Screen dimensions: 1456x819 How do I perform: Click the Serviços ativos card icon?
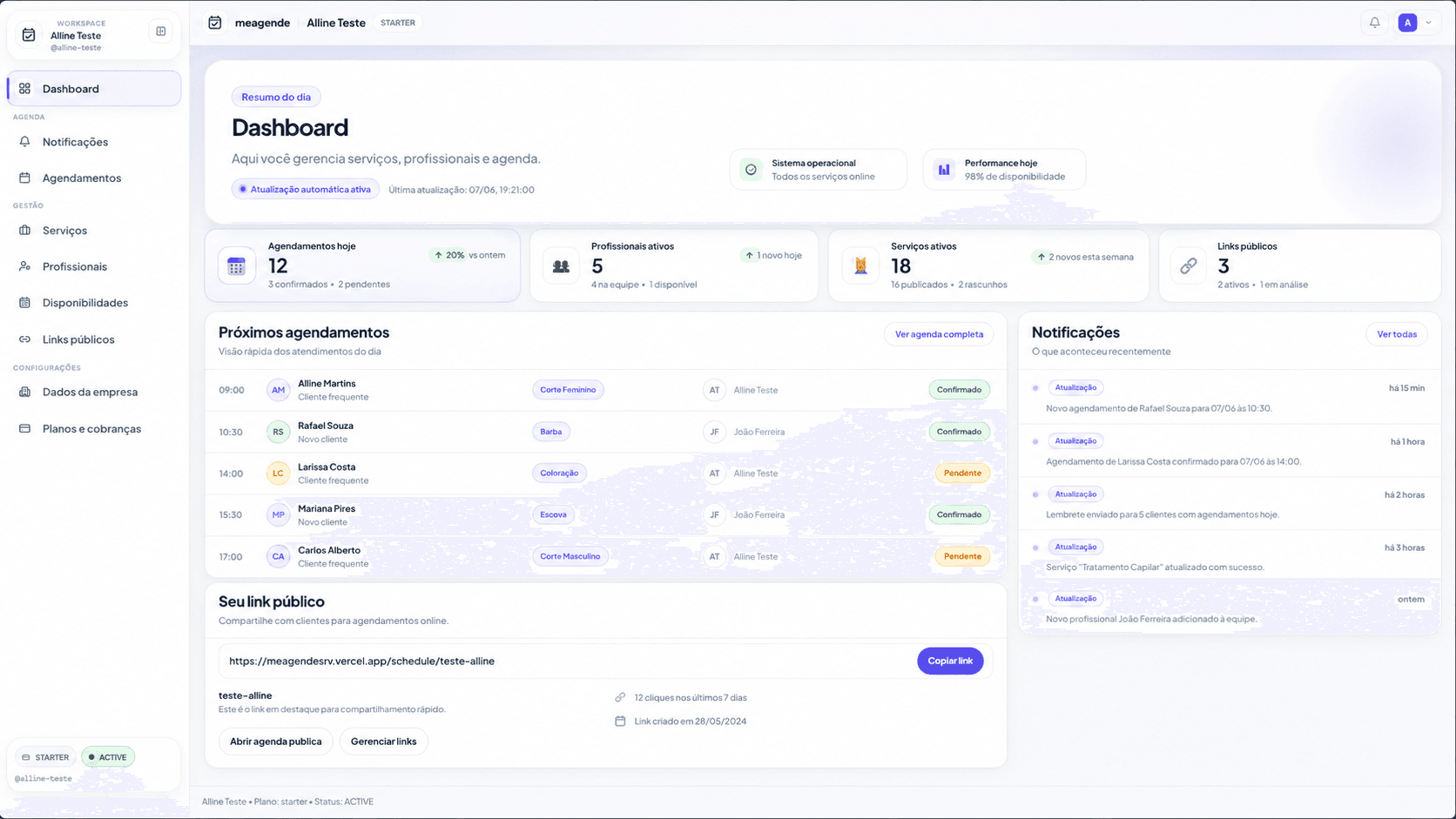[860, 266]
